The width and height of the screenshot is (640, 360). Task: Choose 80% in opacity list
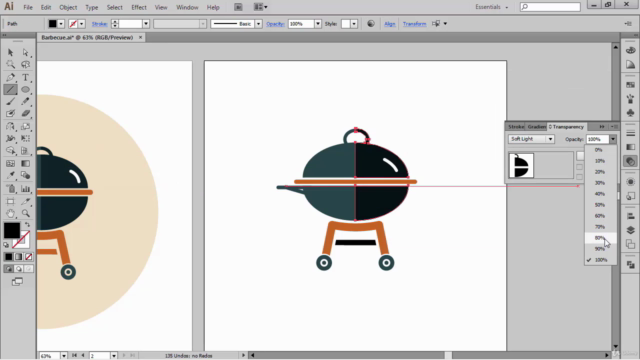[x=600, y=238]
